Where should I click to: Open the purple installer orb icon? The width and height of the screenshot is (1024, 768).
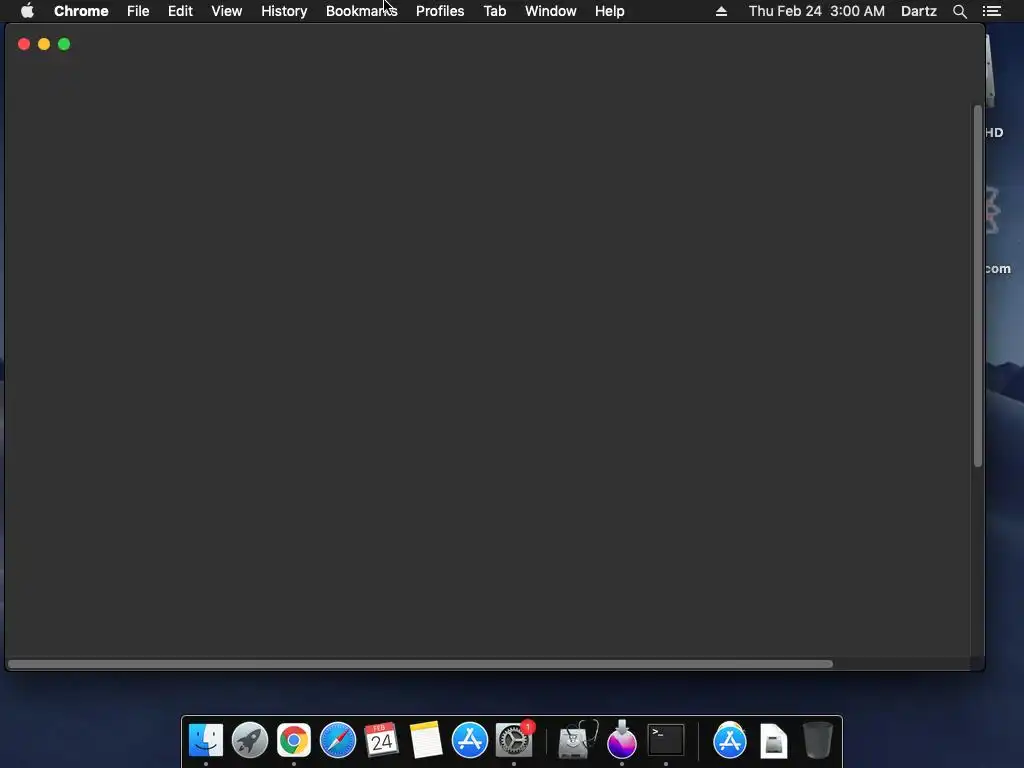coord(621,740)
